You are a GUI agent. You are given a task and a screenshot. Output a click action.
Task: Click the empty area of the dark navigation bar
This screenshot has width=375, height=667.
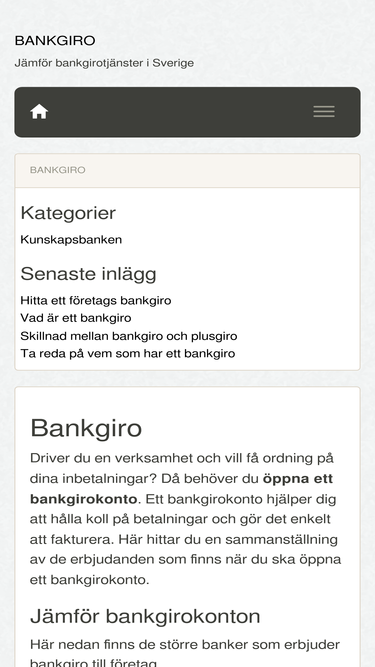181,112
